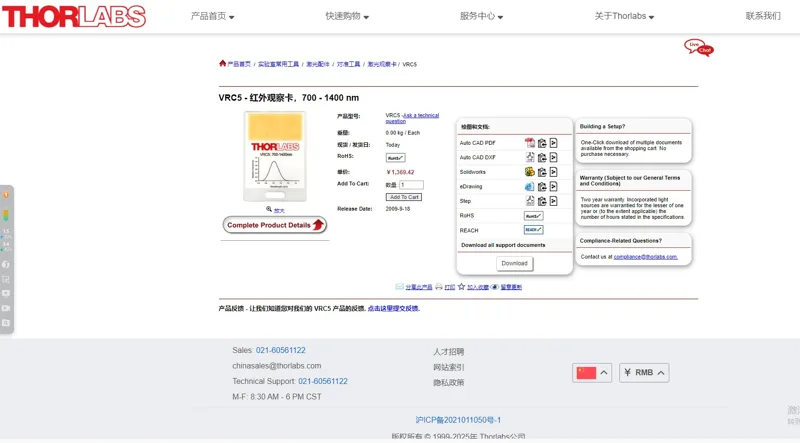Click the 放大 enlarge link
This screenshot has height=443, width=800.
pyautogui.click(x=279, y=210)
